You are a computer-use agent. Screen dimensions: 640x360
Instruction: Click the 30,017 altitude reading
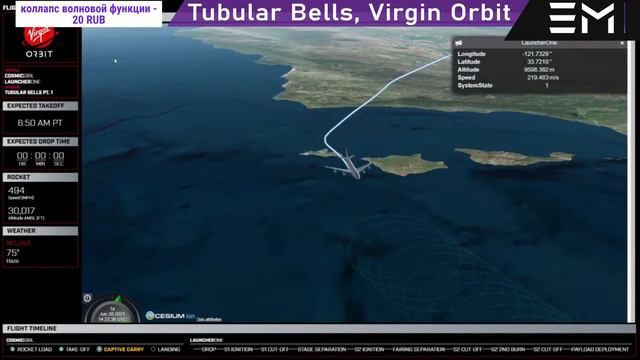tap(21, 211)
